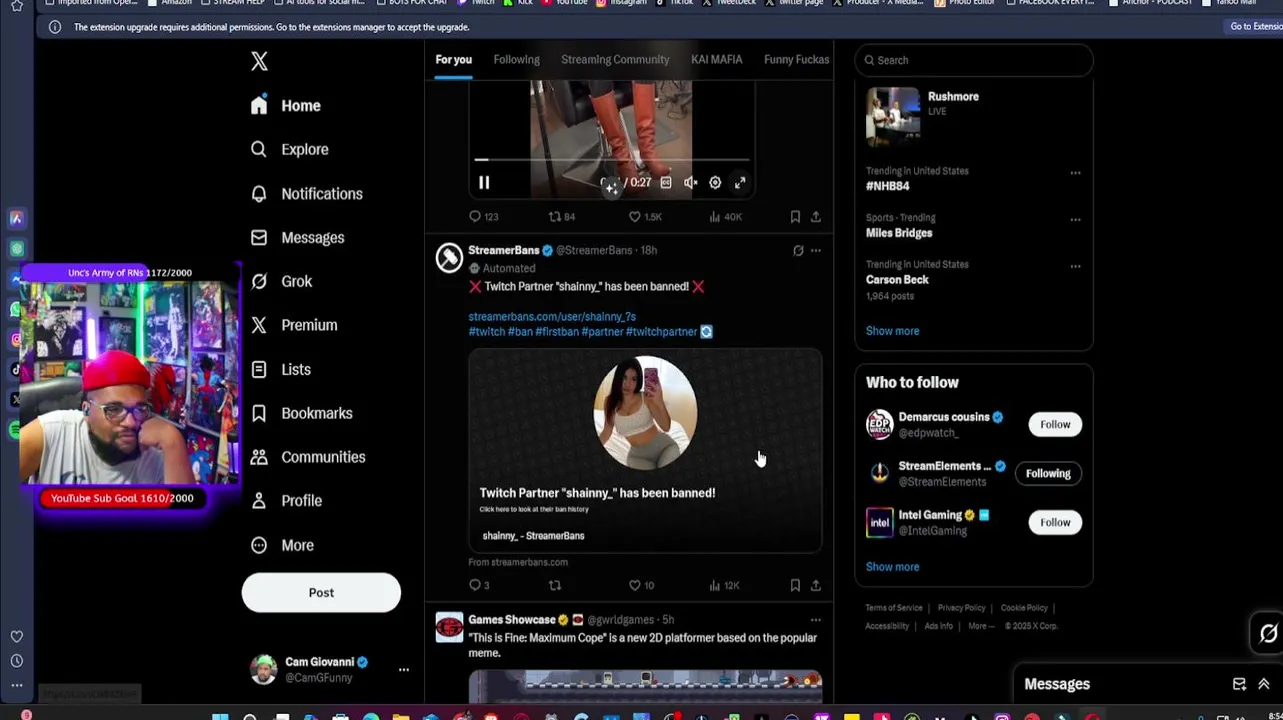
Task: Toggle video mute speaker icon
Action: pyautogui.click(x=690, y=183)
